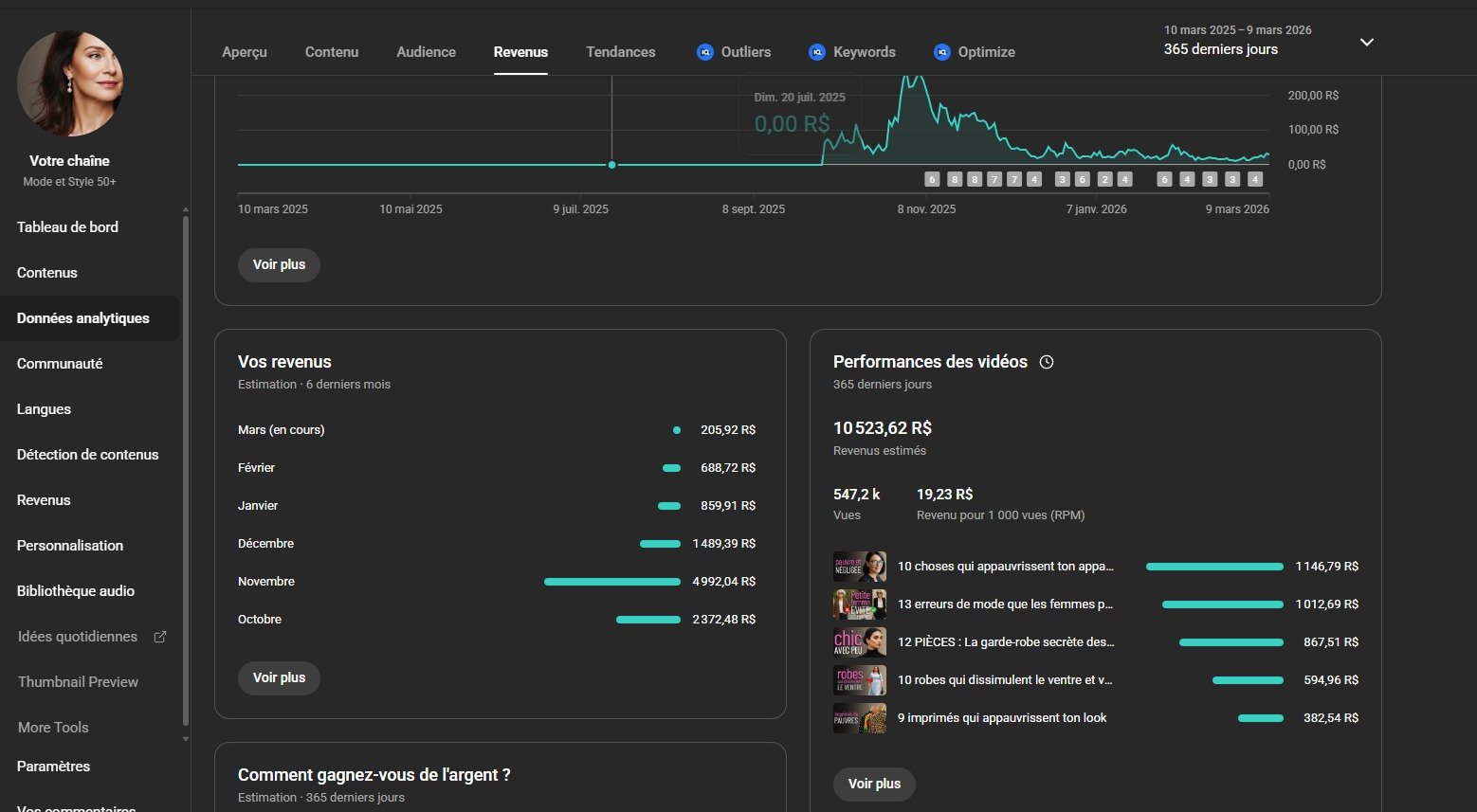Open thumbnail of '10 choses qui appauvrissent' video
The image size is (1477, 812).
[859, 567]
